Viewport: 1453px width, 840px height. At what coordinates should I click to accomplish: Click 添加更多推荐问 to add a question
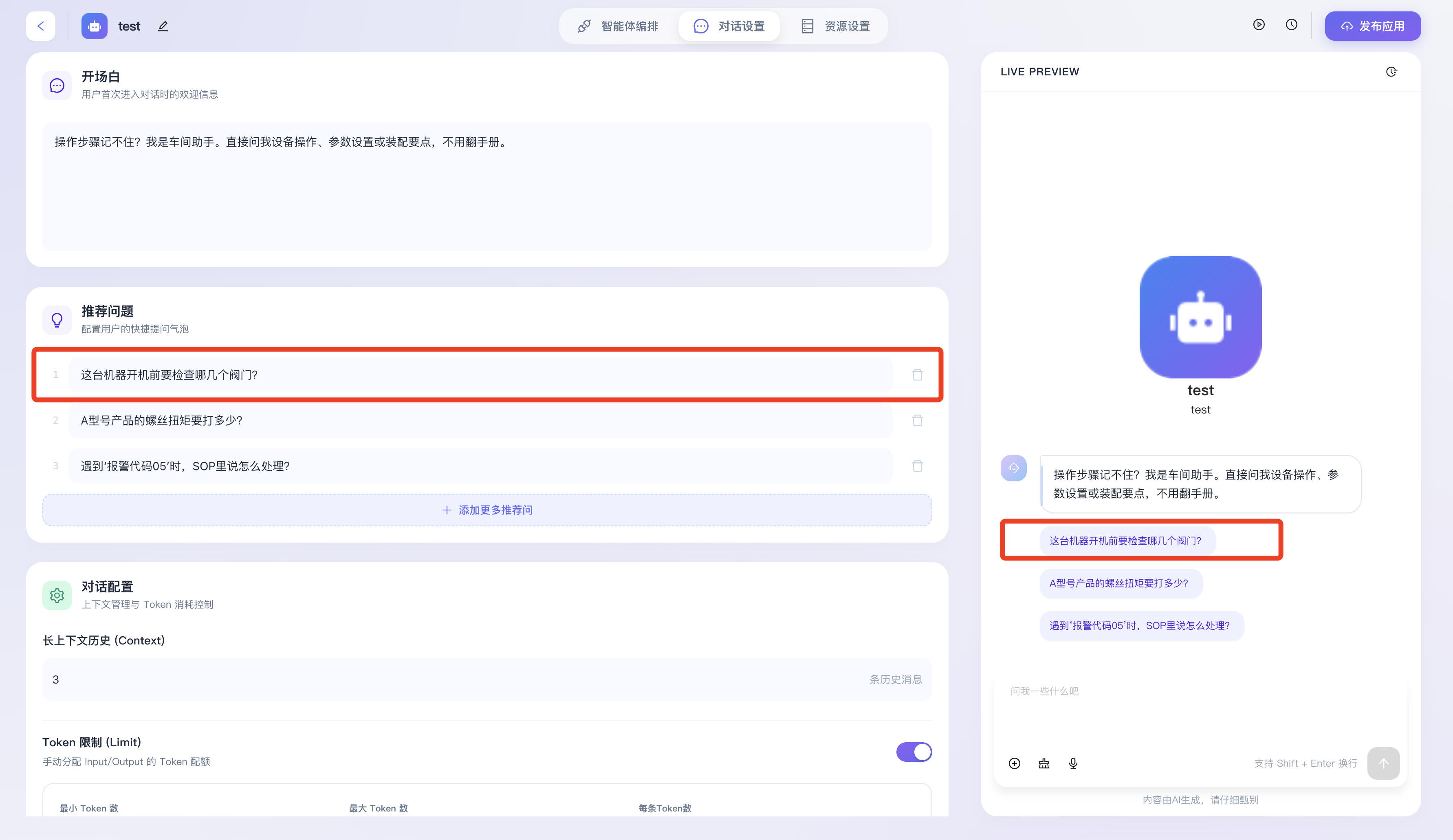(487, 510)
